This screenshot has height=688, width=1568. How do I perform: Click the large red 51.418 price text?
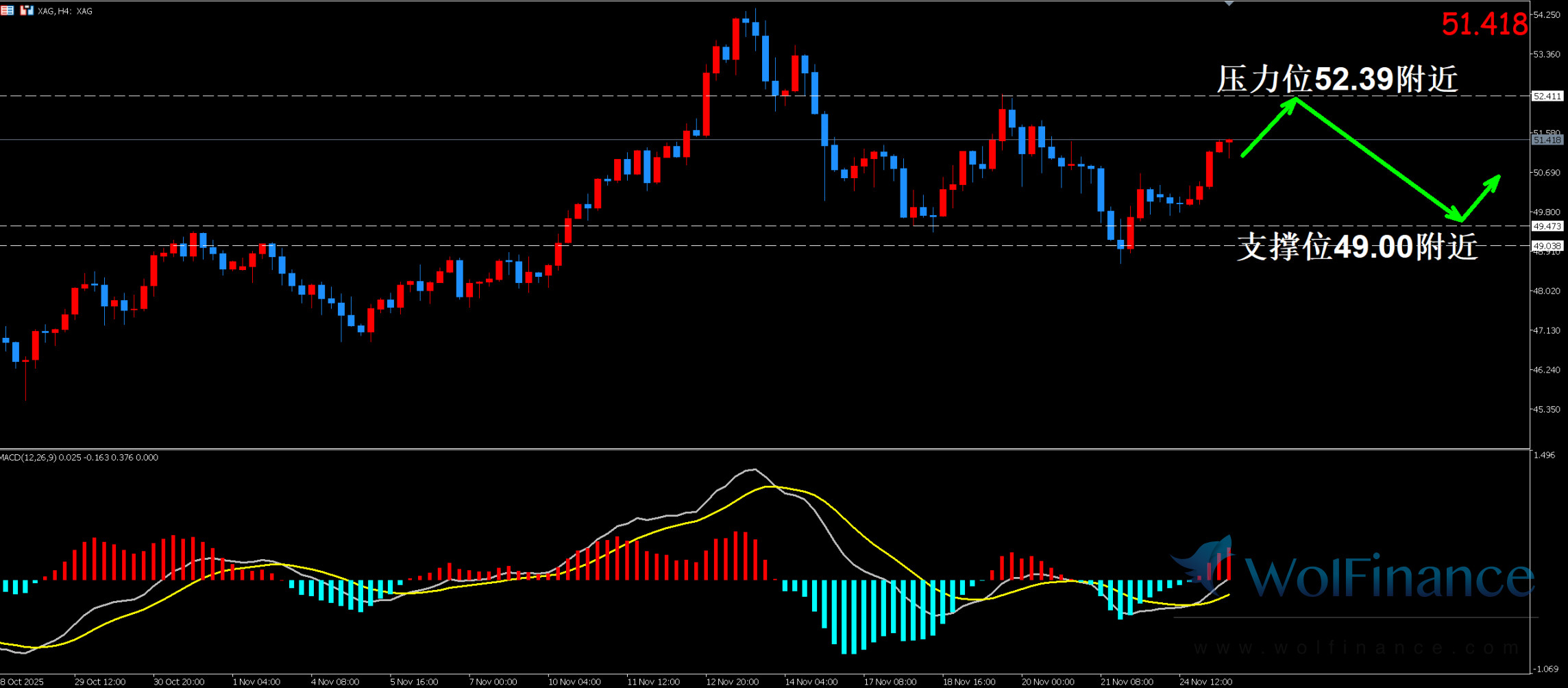point(1484,25)
